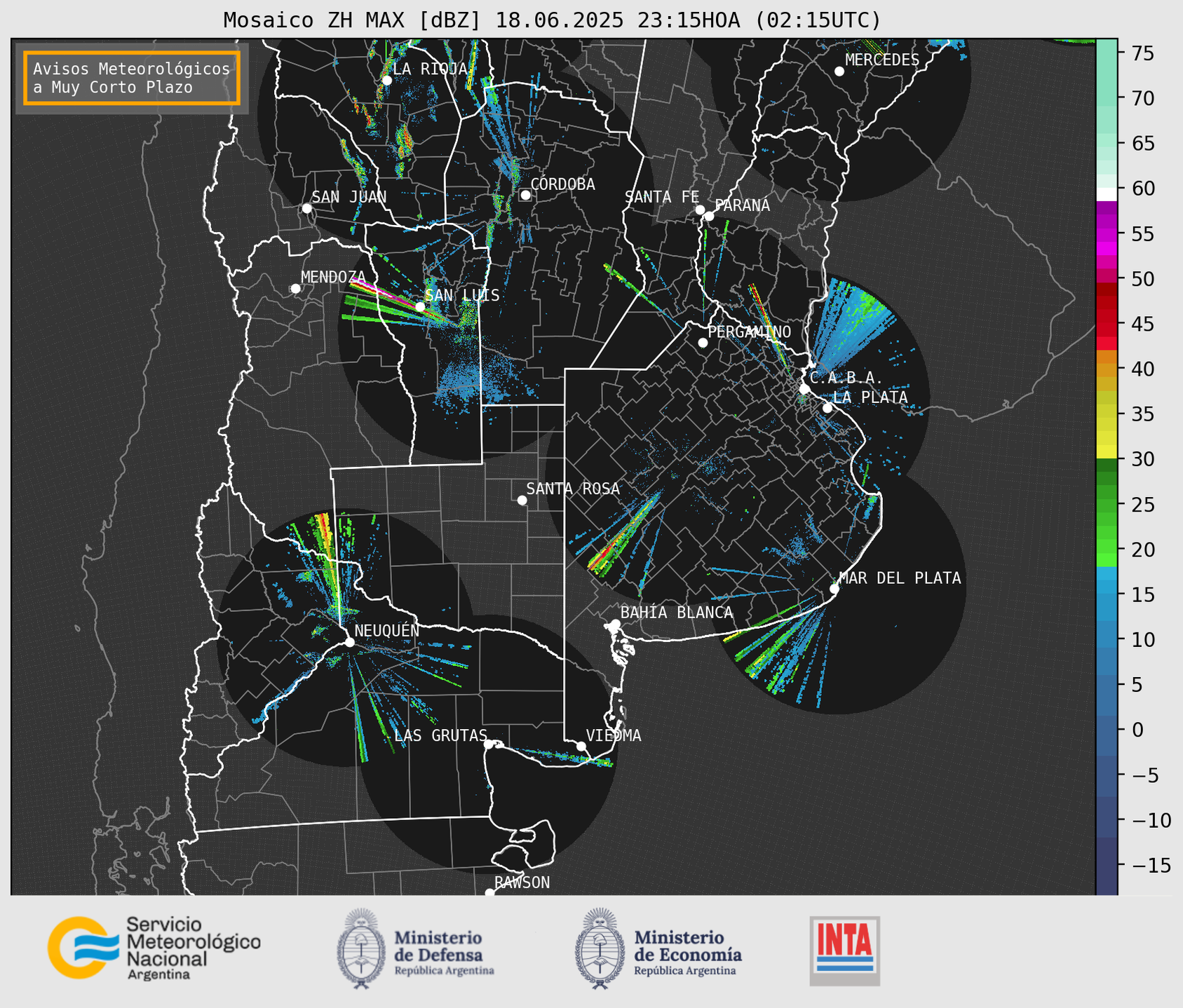Click the LA RIOJA city marker dot
This screenshot has width=1183, height=1008.
coord(386,80)
